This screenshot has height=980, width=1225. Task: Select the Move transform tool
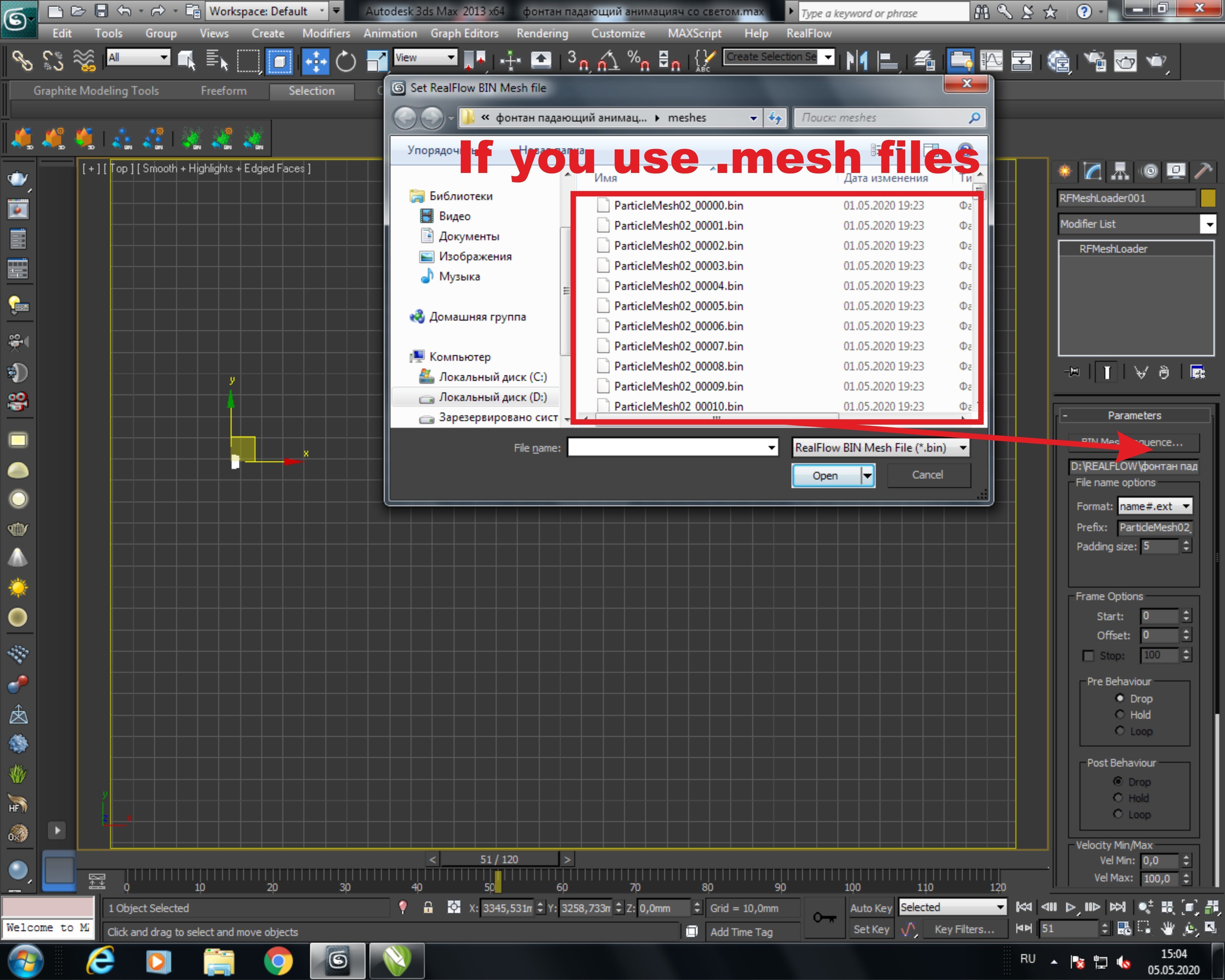[x=315, y=61]
